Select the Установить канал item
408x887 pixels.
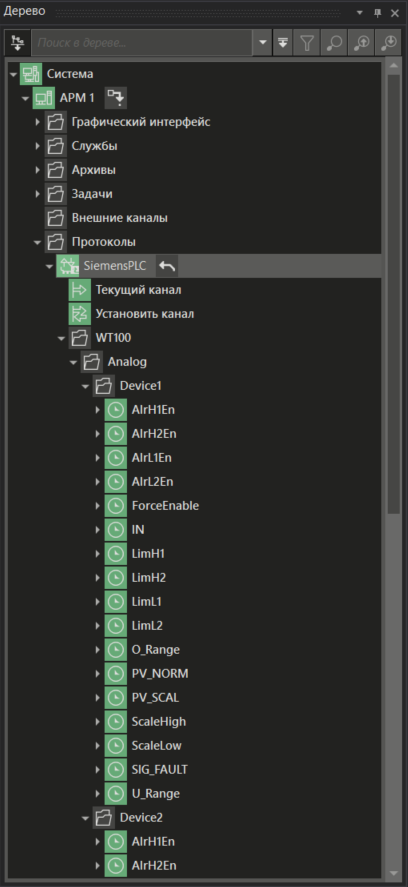coord(145,313)
